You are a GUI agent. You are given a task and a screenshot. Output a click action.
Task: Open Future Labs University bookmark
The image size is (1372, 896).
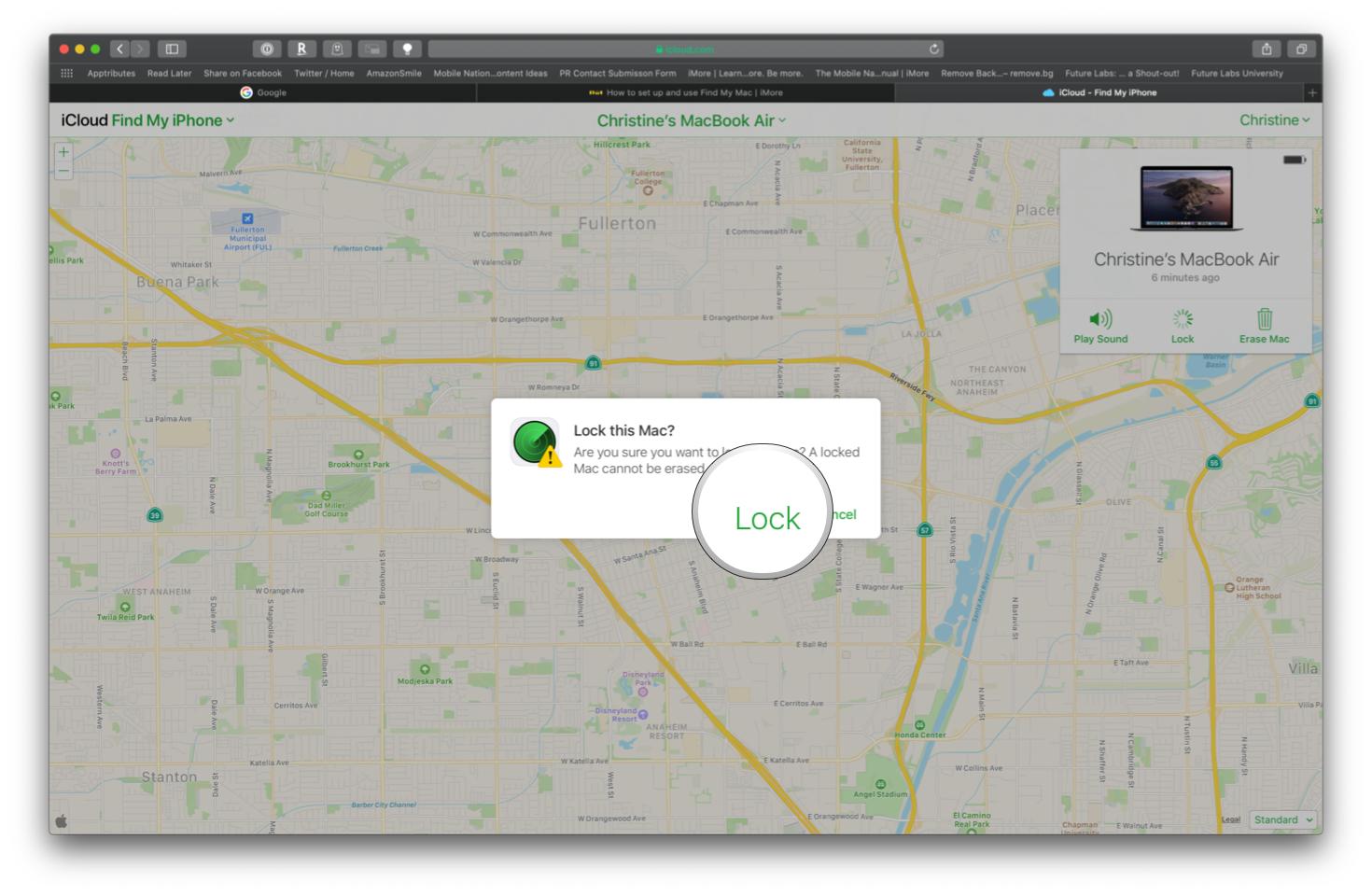(x=1237, y=73)
